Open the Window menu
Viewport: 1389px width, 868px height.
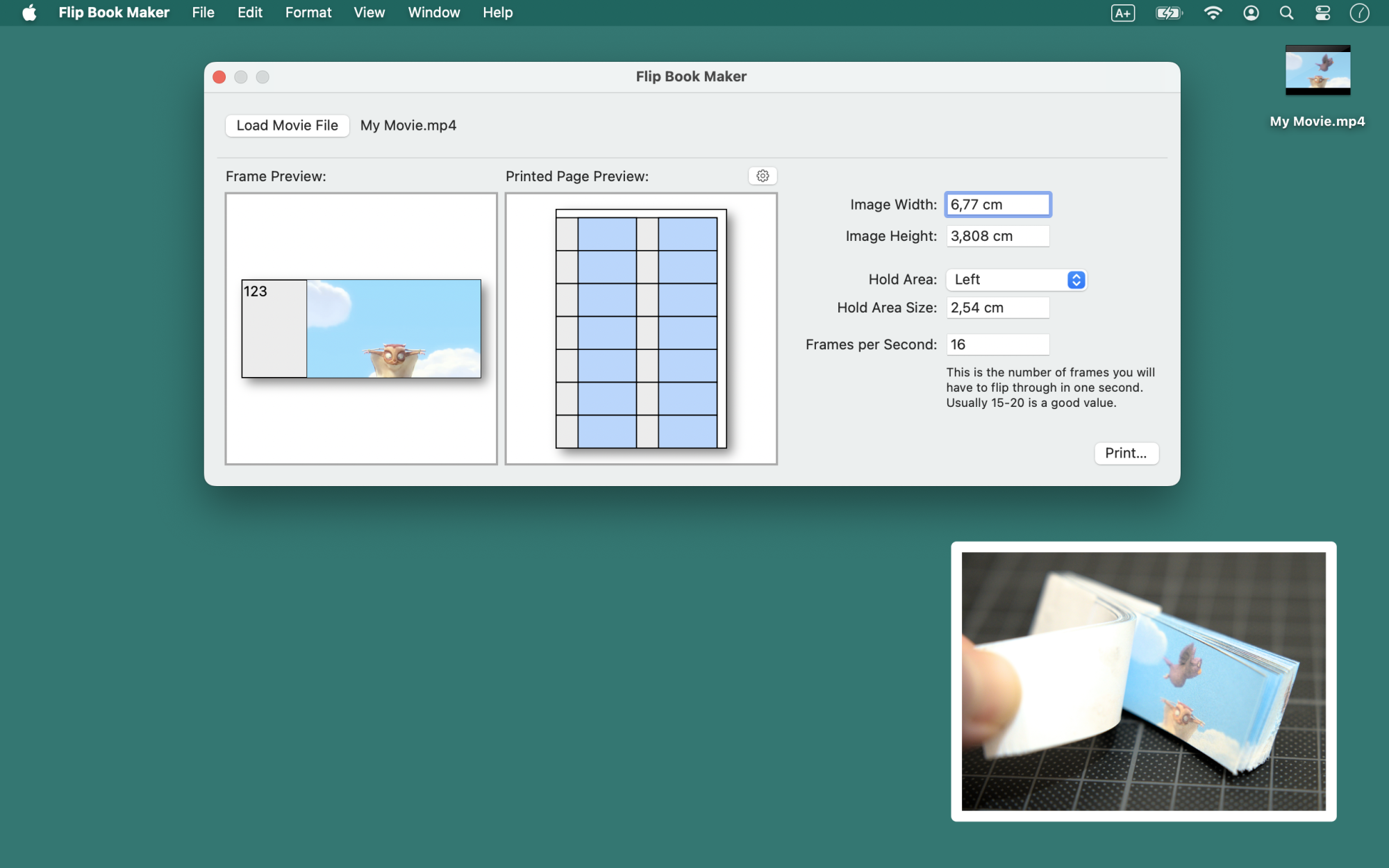[x=434, y=12]
